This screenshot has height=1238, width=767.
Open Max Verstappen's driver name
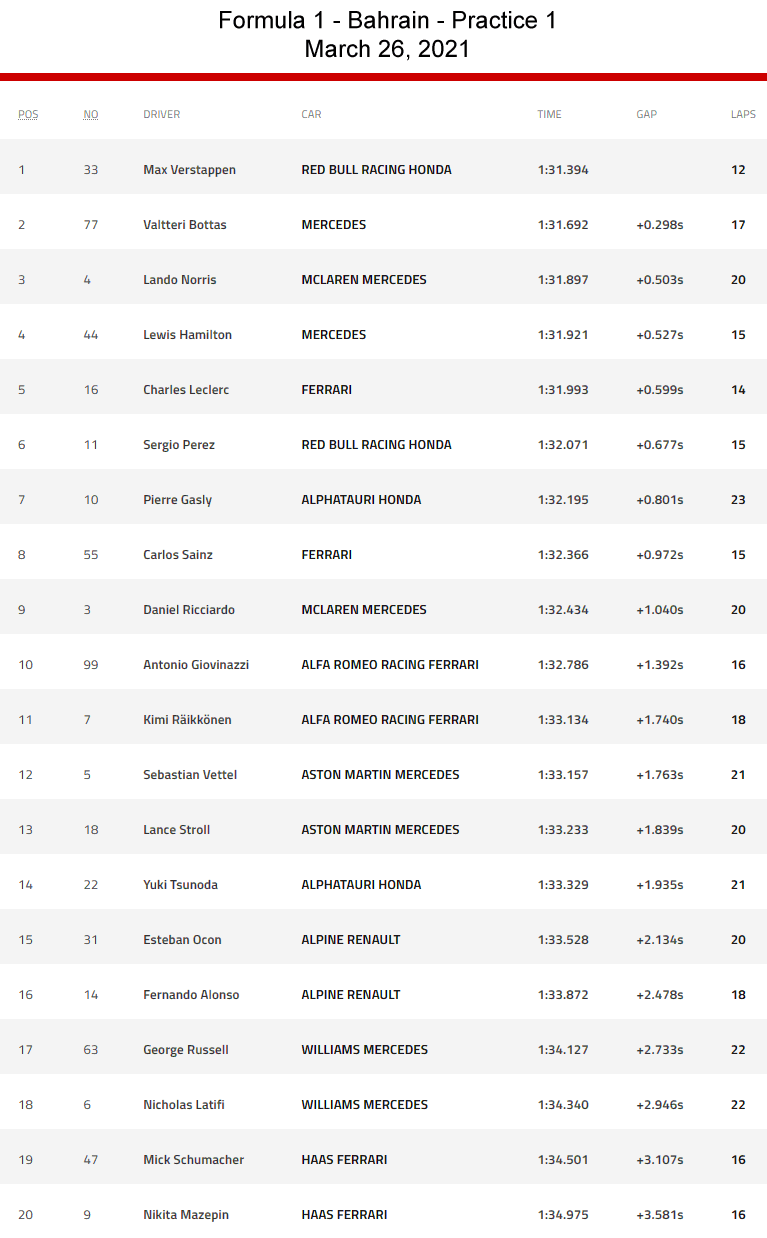(190, 170)
